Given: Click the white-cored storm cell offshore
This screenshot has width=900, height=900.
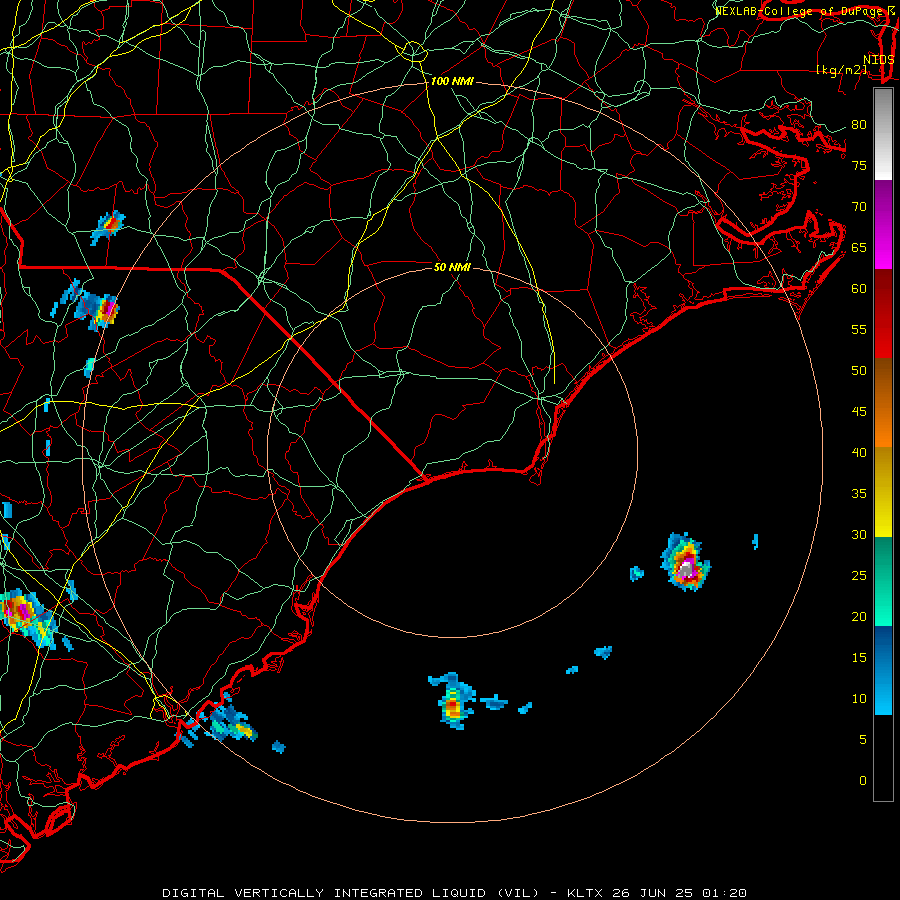Looking at the screenshot, I should pyautogui.click(x=685, y=562).
